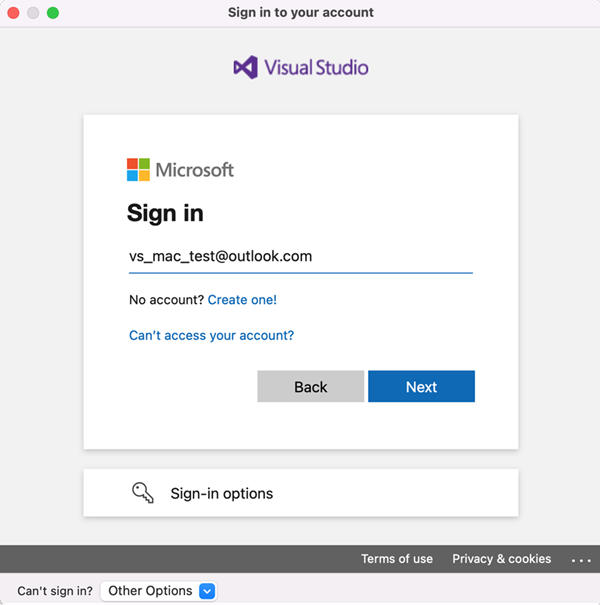Viewport: 600px width, 605px height.
Task: Click the Visual Studio logo icon
Action: (246, 67)
